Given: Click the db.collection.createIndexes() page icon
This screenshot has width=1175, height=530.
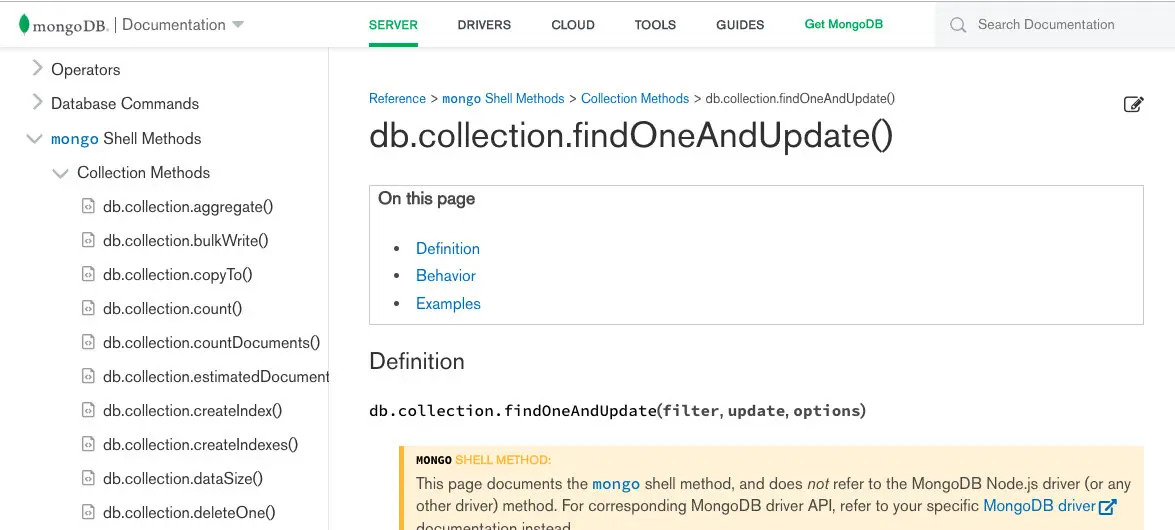Looking at the screenshot, I should pyautogui.click(x=88, y=444).
